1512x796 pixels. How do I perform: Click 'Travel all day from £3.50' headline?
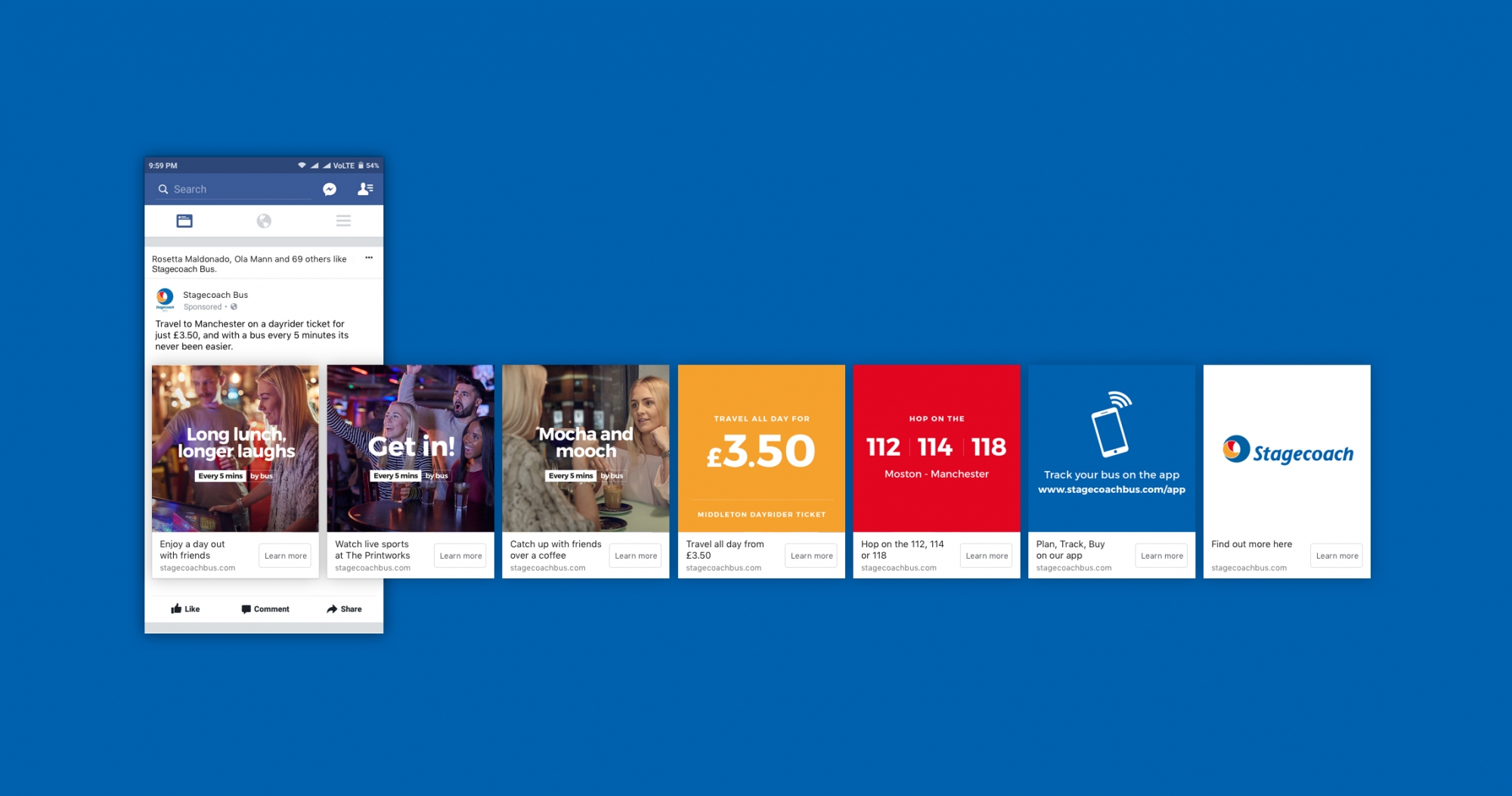(x=725, y=550)
